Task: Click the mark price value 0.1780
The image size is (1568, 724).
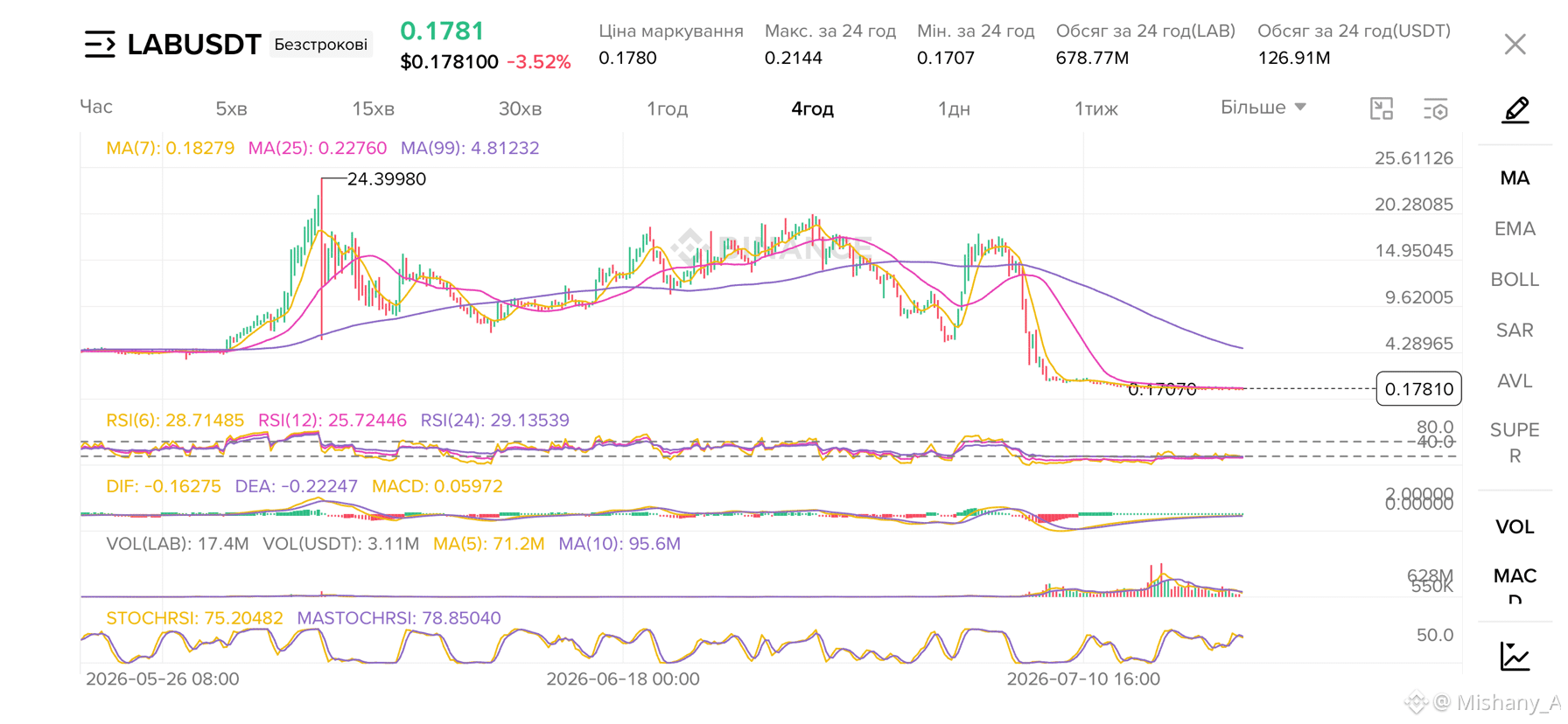Action: pos(627,59)
